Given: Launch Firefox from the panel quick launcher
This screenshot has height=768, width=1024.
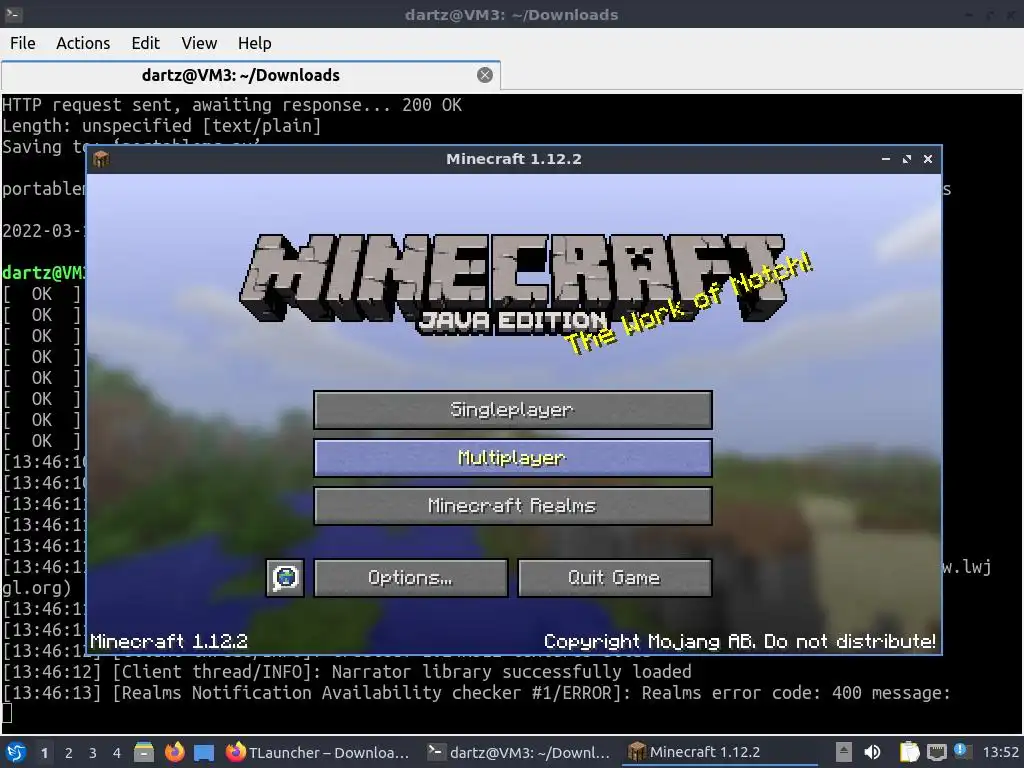Looking at the screenshot, I should click(x=174, y=752).
